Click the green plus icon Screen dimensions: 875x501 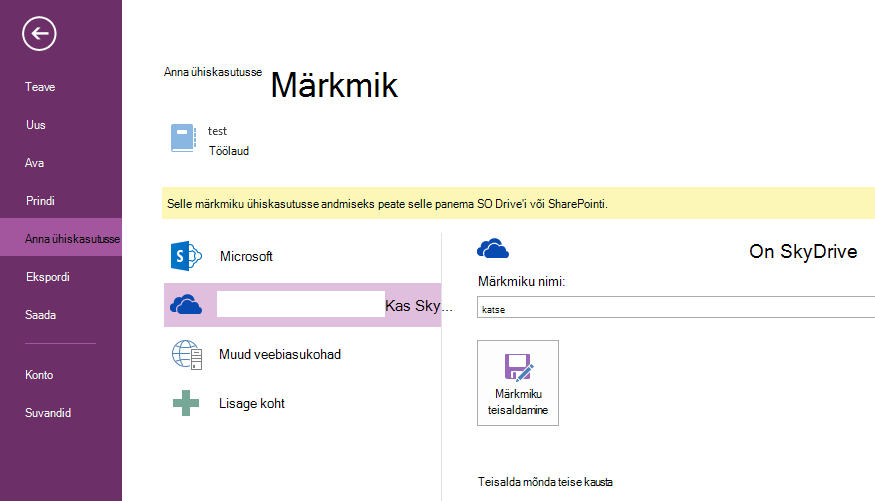pyautogui.click(x=186, y=403)
